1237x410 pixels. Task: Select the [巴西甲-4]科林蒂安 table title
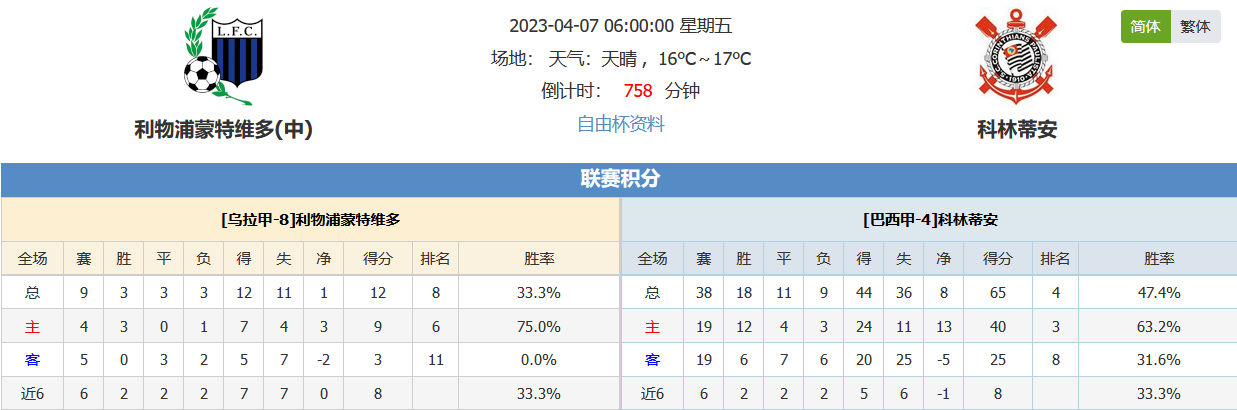(930, 219)
